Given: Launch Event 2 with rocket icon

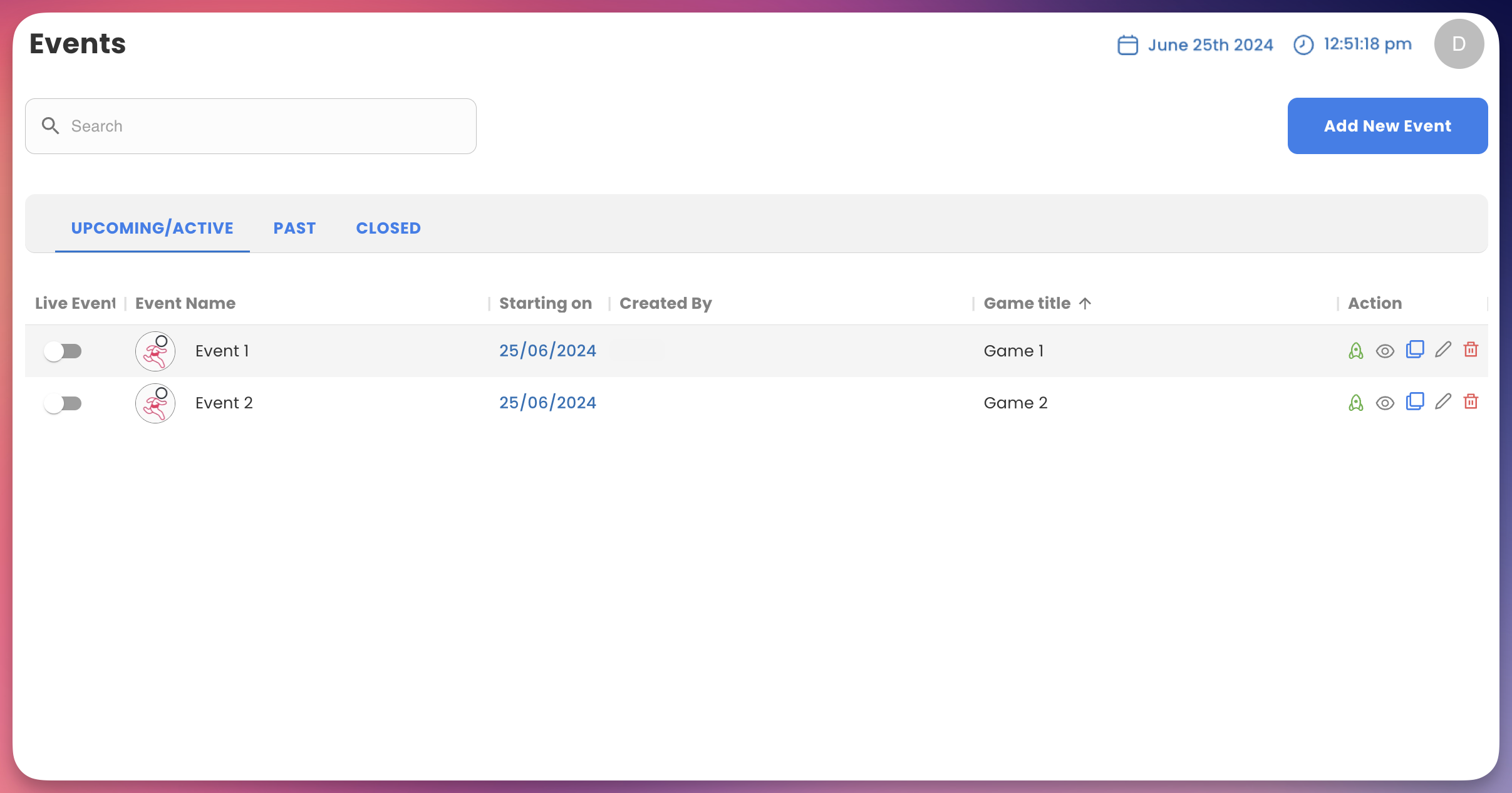Looking at the screenshot, I should [x=1356, y=403].
